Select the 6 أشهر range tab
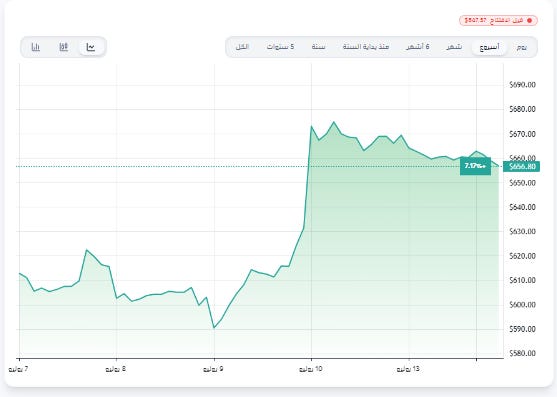The image size is (557, 397). click(x=418, y=47)
